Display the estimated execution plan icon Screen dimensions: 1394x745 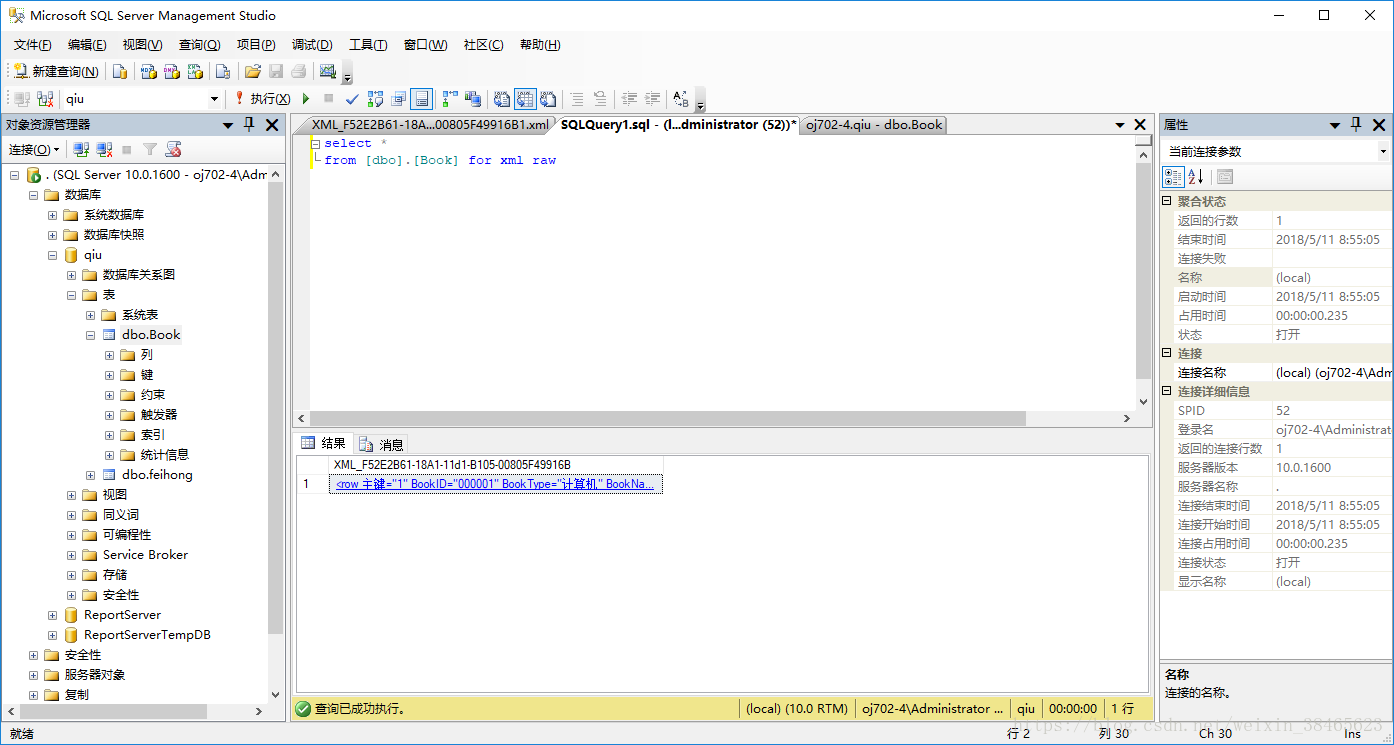[x=375, y=99]
